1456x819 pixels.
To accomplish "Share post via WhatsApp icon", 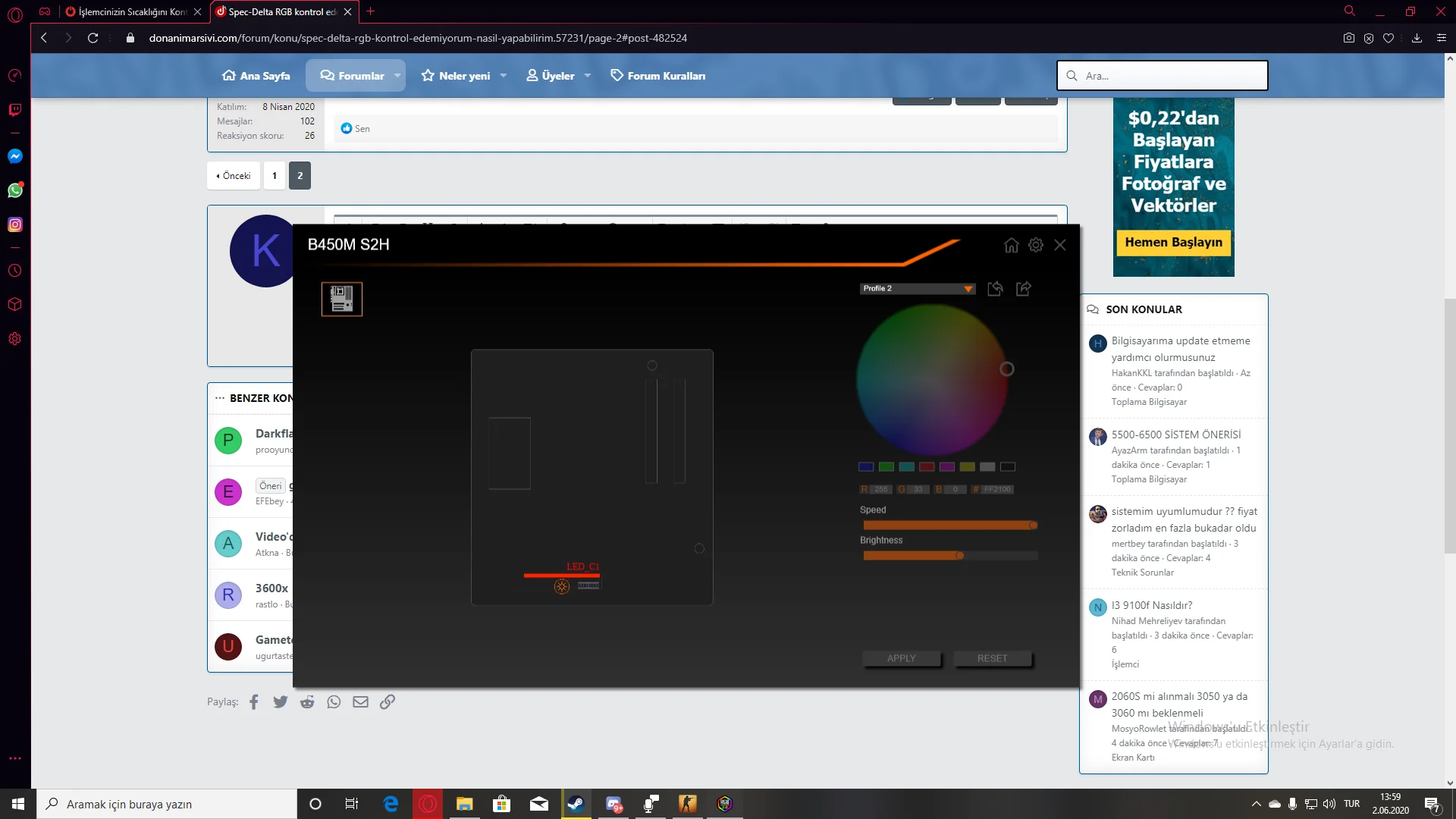I will coord(334,702).
